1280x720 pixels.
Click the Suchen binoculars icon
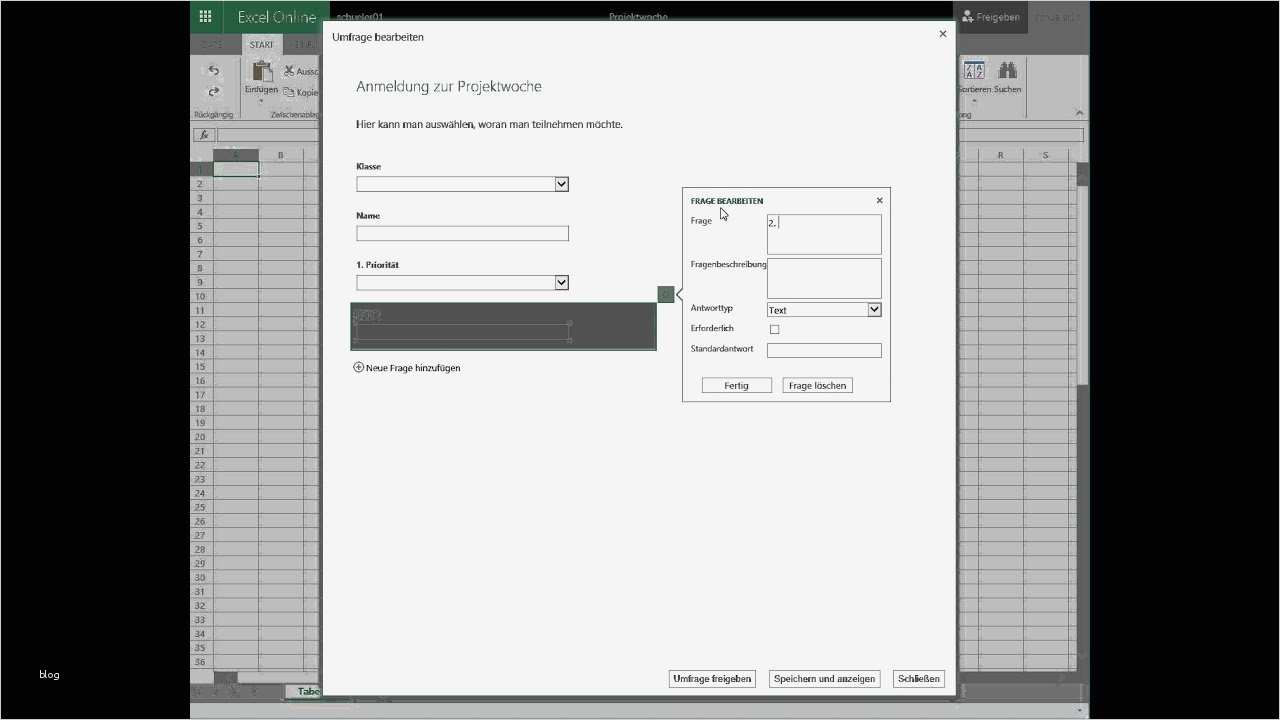[x=1006, y=69]
